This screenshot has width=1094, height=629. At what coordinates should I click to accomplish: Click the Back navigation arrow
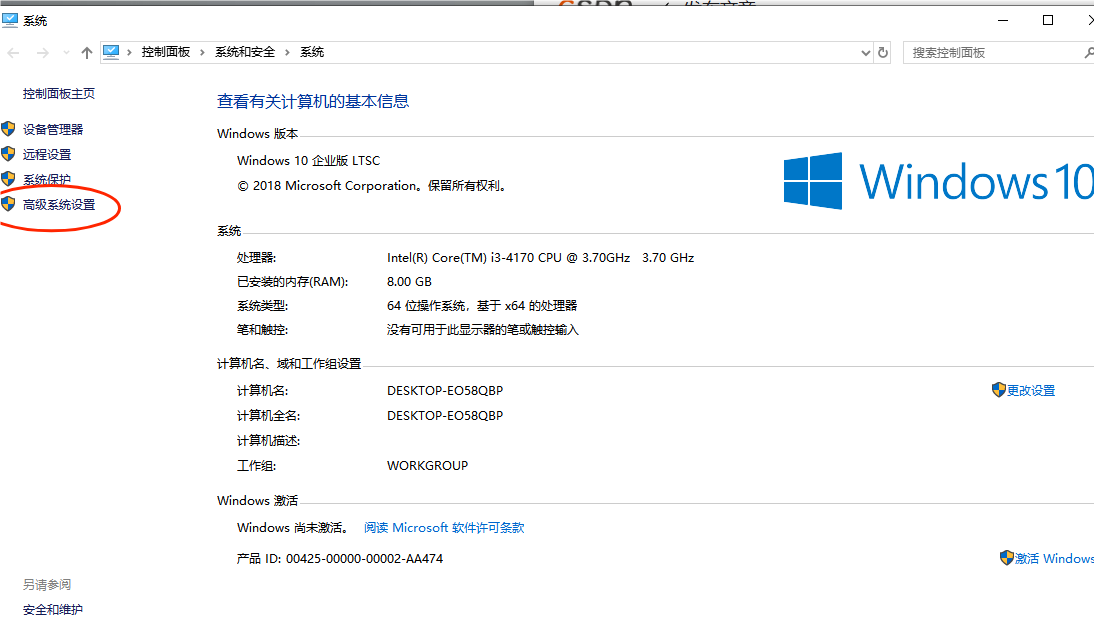pos(13,53)
